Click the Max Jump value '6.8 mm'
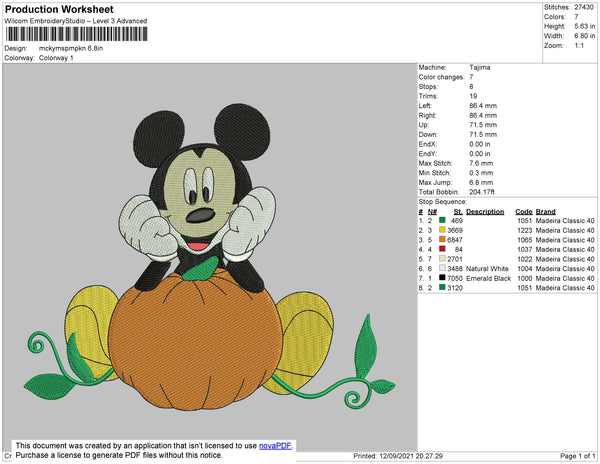Viewport: 600px width, 464px height. click(x=481, y=182)
